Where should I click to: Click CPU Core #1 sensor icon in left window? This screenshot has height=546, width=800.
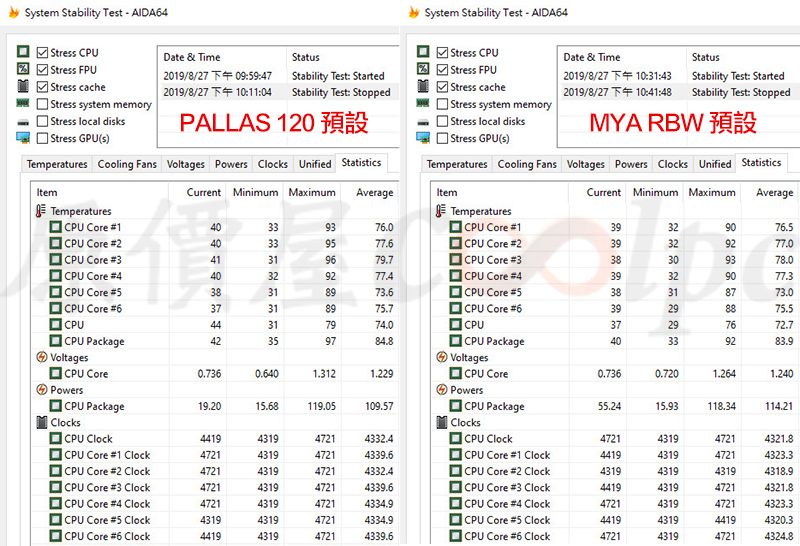(x=55, y=227)
